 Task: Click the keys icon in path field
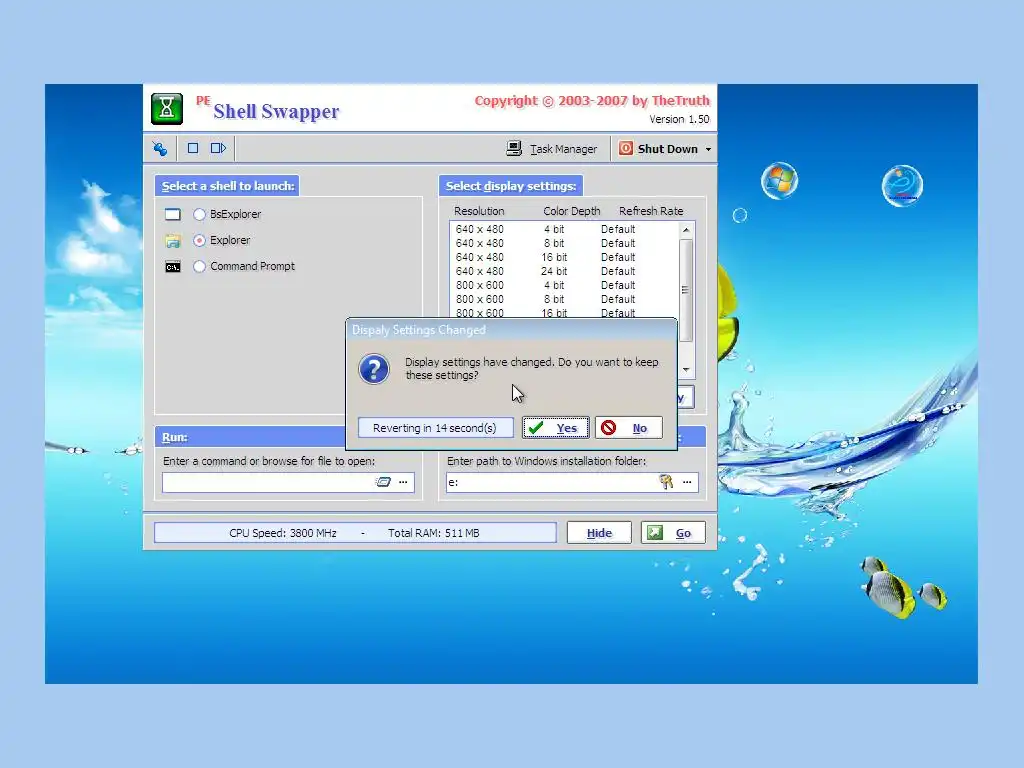666,482
